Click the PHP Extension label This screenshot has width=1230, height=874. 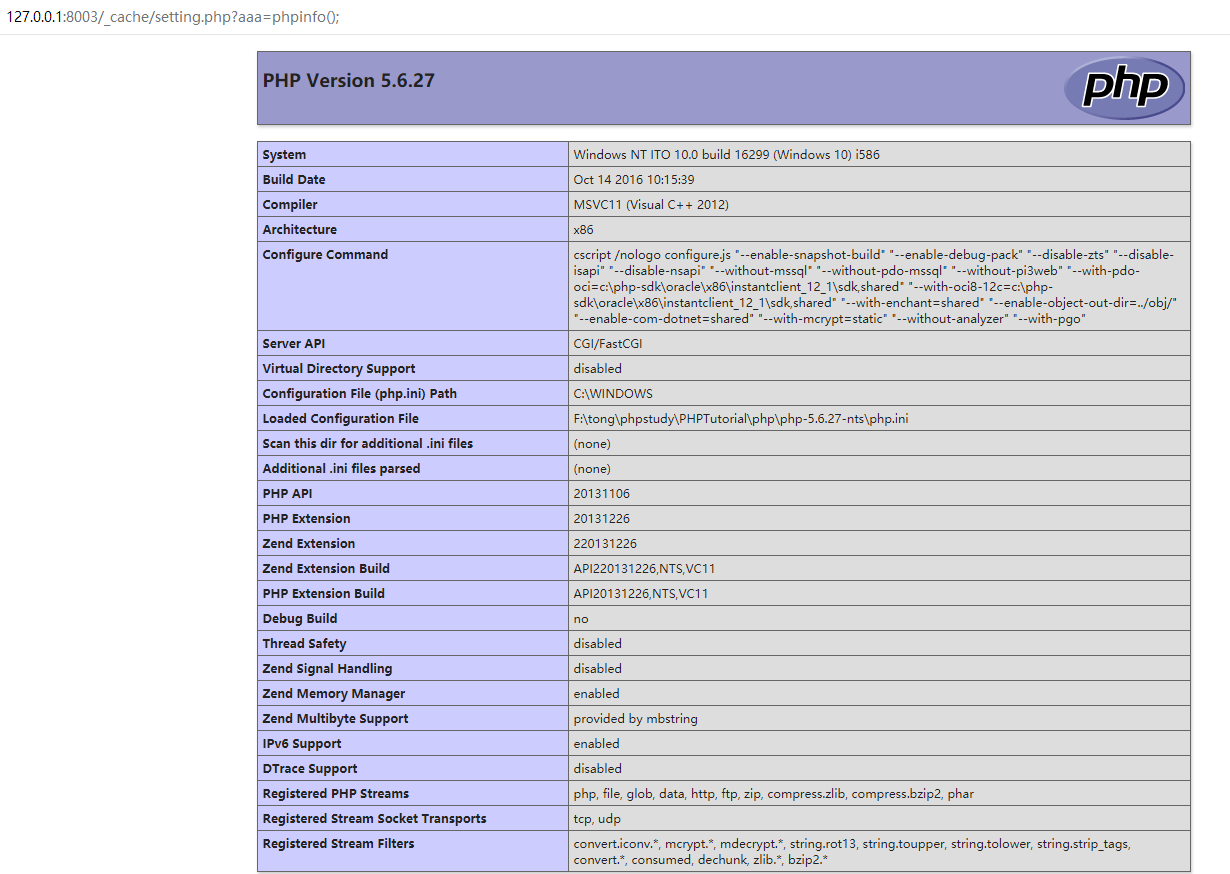[x=307, y=519]
